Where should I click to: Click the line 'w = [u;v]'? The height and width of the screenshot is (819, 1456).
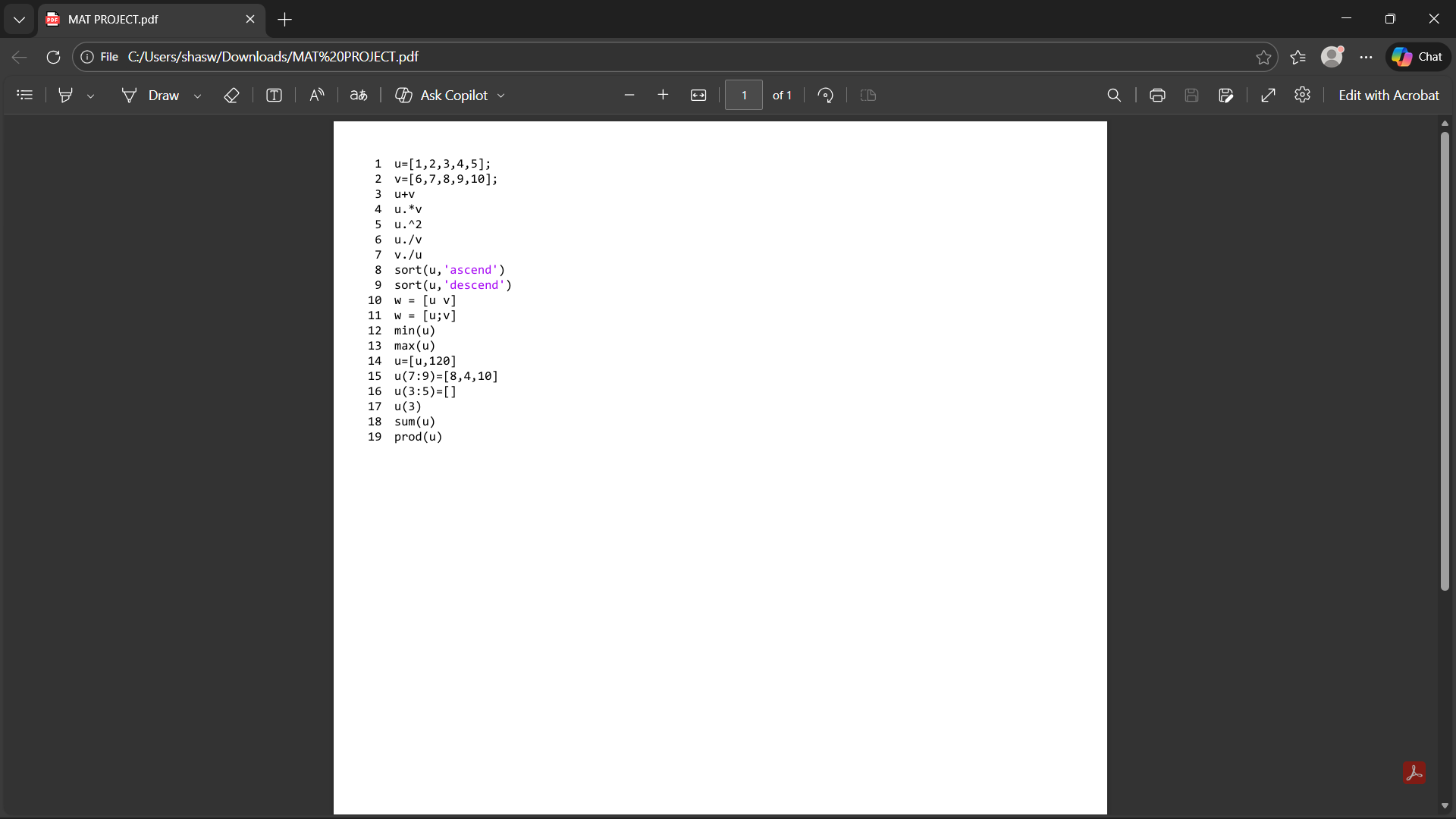point(425,315)
